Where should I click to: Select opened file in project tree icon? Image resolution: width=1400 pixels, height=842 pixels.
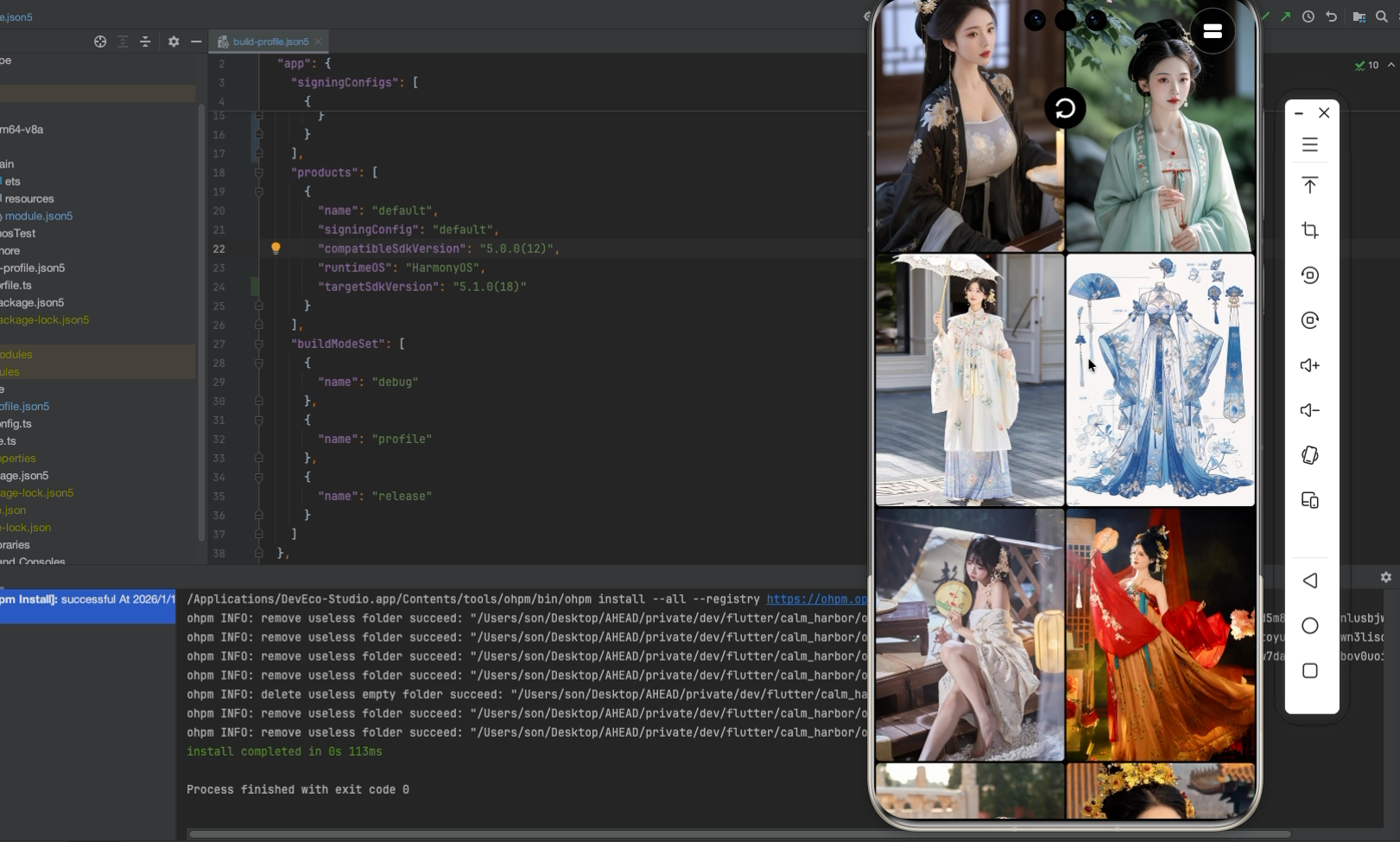click(100, 41)
